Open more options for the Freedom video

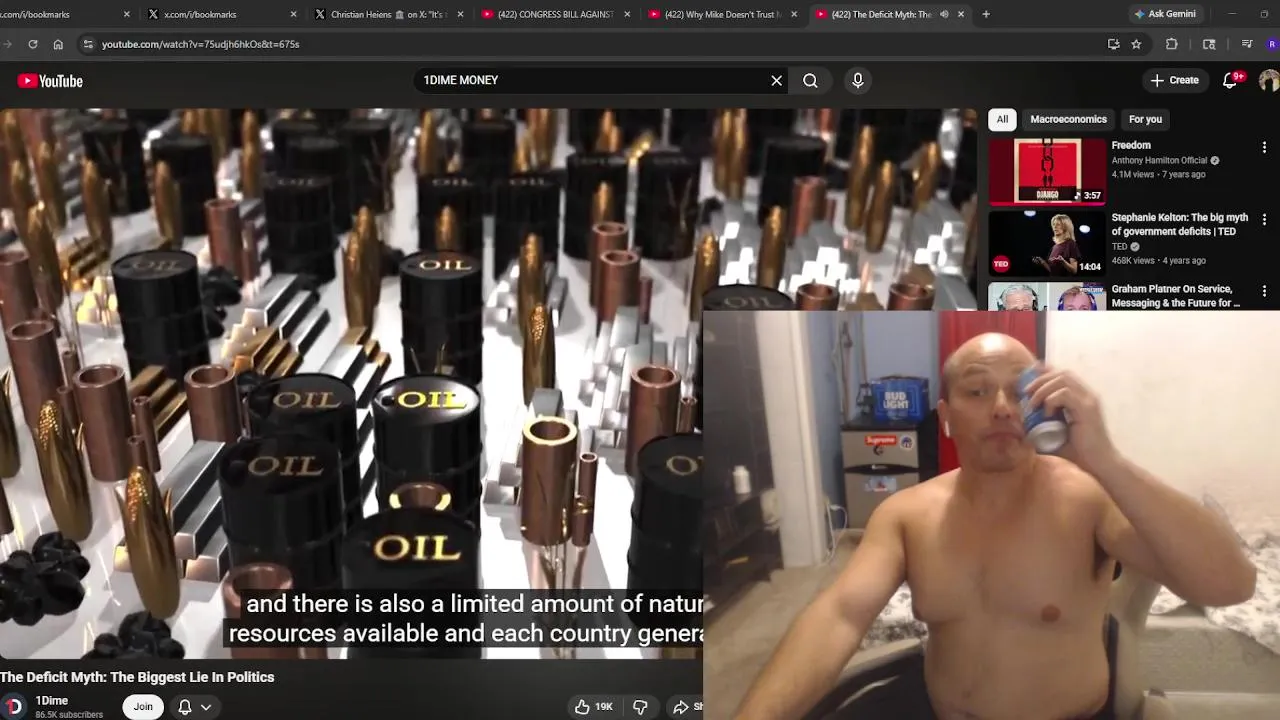(x=1264, y=147)
